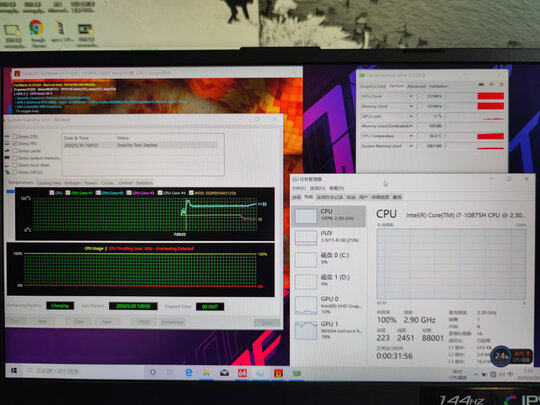This screenshot has width=540, height=405.
Task: Show hidden tray icons with the taskbar chevron
Action: coord(476,374)
